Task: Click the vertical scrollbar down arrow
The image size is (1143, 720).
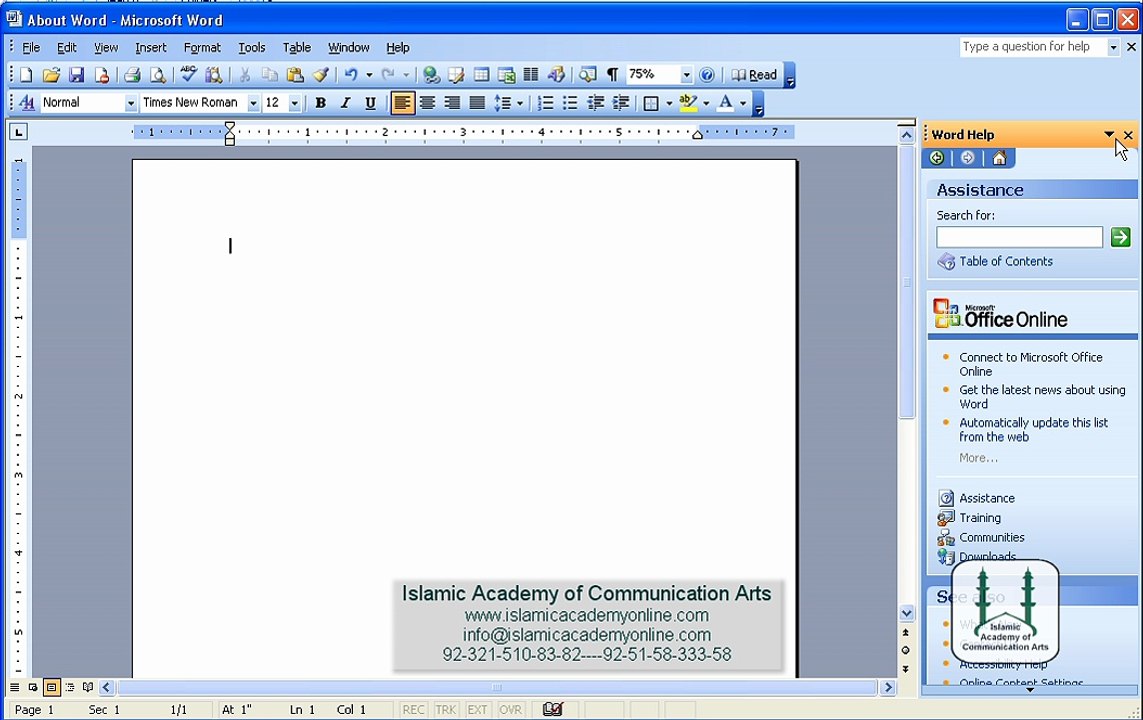Action: (906, 613)
